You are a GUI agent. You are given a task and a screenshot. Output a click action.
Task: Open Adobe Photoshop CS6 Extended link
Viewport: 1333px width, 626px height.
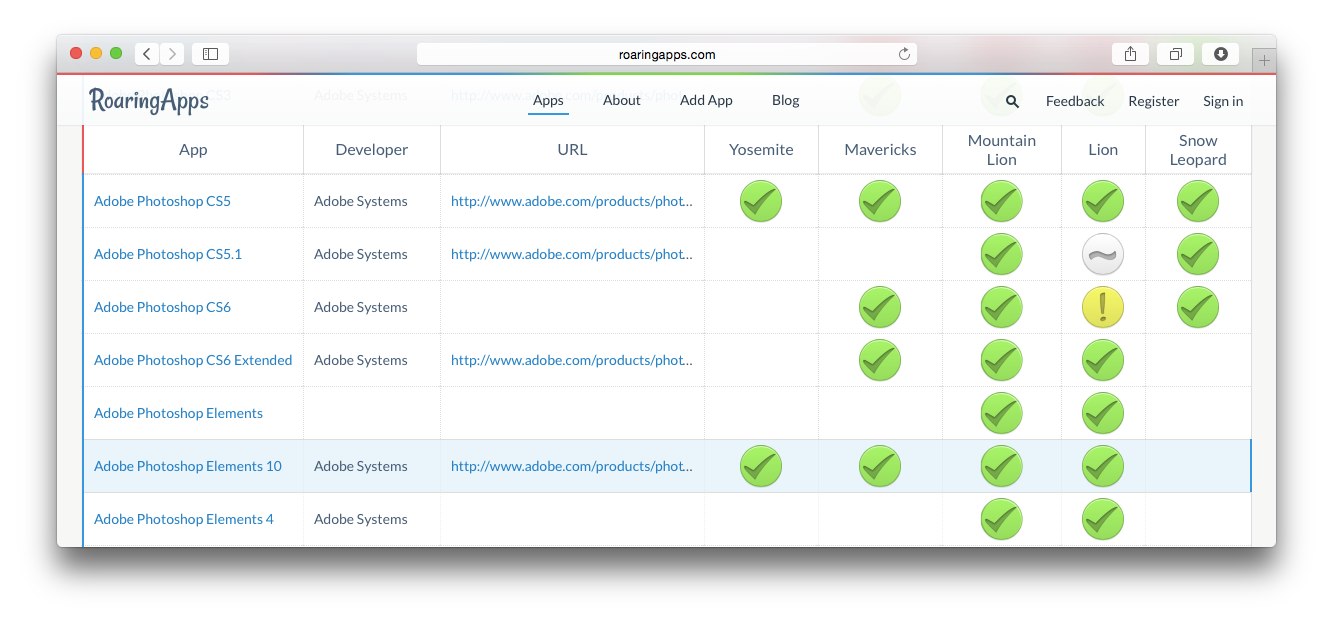[x=193, y=360]
